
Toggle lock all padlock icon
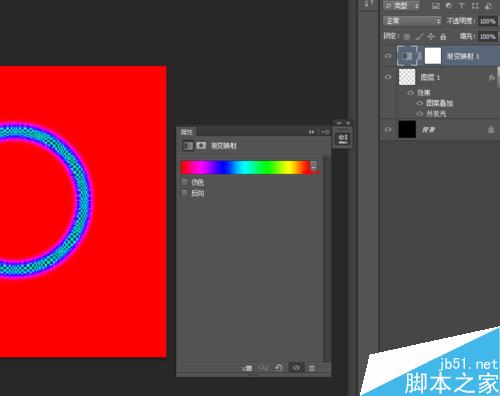point(443,36)
